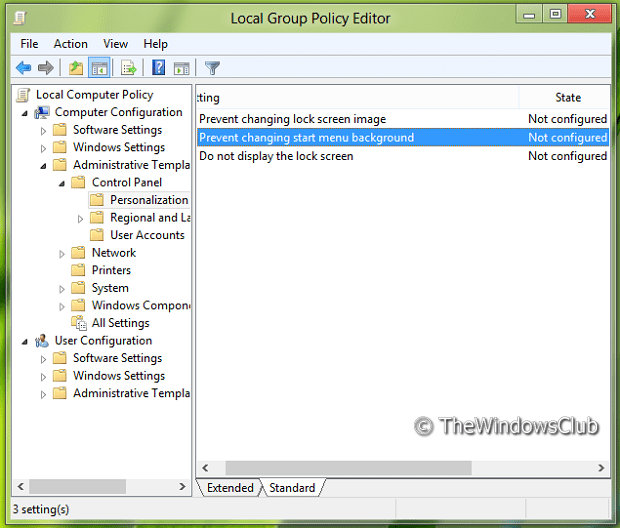Open the Help menu
The image size is (620, 528).
155,44
